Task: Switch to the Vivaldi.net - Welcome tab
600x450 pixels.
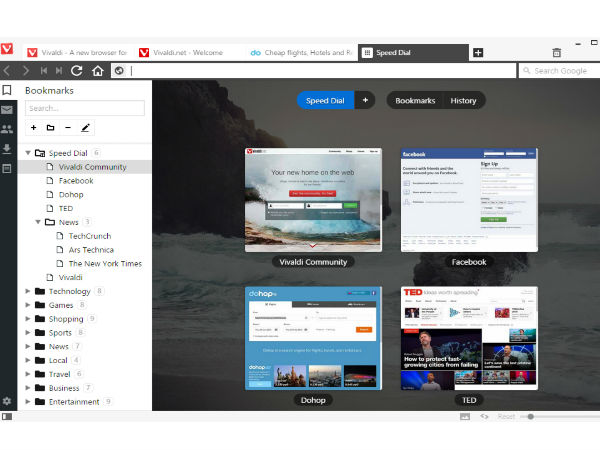Action: click(x=188, y=53)
